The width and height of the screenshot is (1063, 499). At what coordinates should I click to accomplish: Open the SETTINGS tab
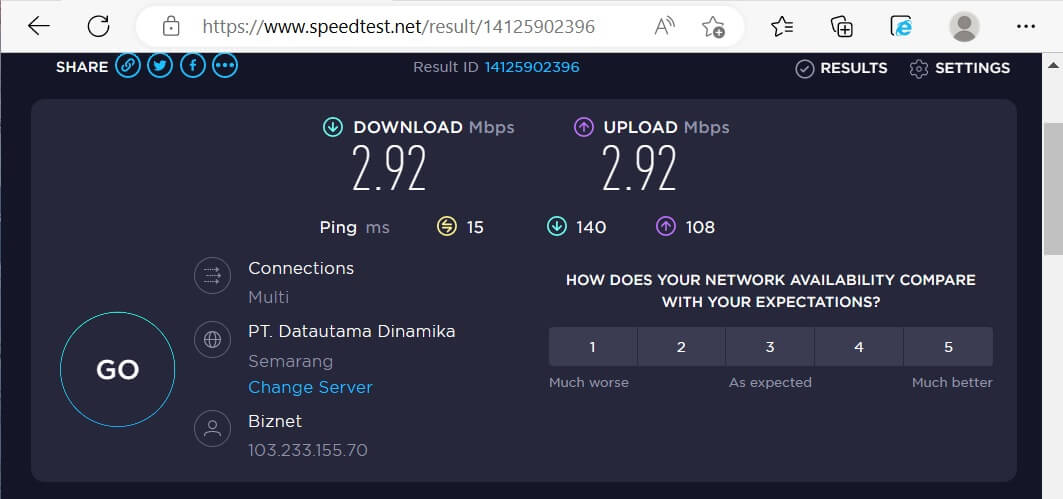coord(959,68)
